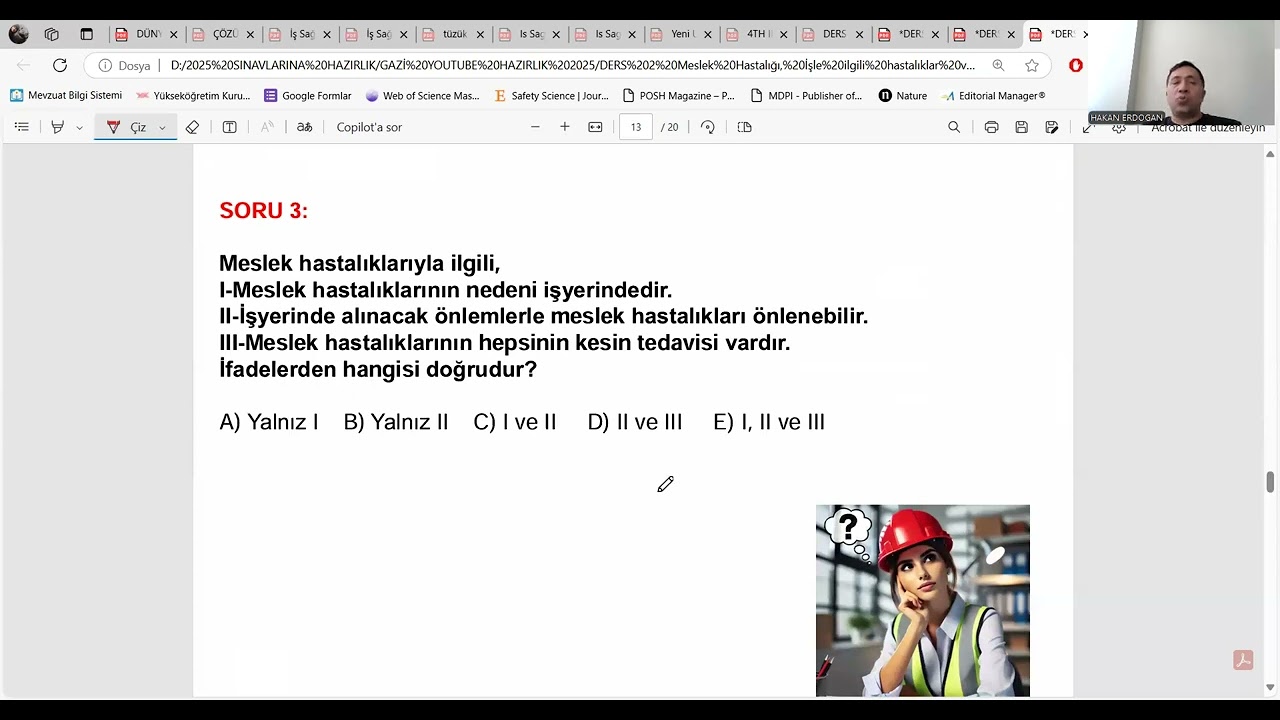Click the read aloud icon
Viewport: 1280px width, 720px height.
(x=267, y=127)
